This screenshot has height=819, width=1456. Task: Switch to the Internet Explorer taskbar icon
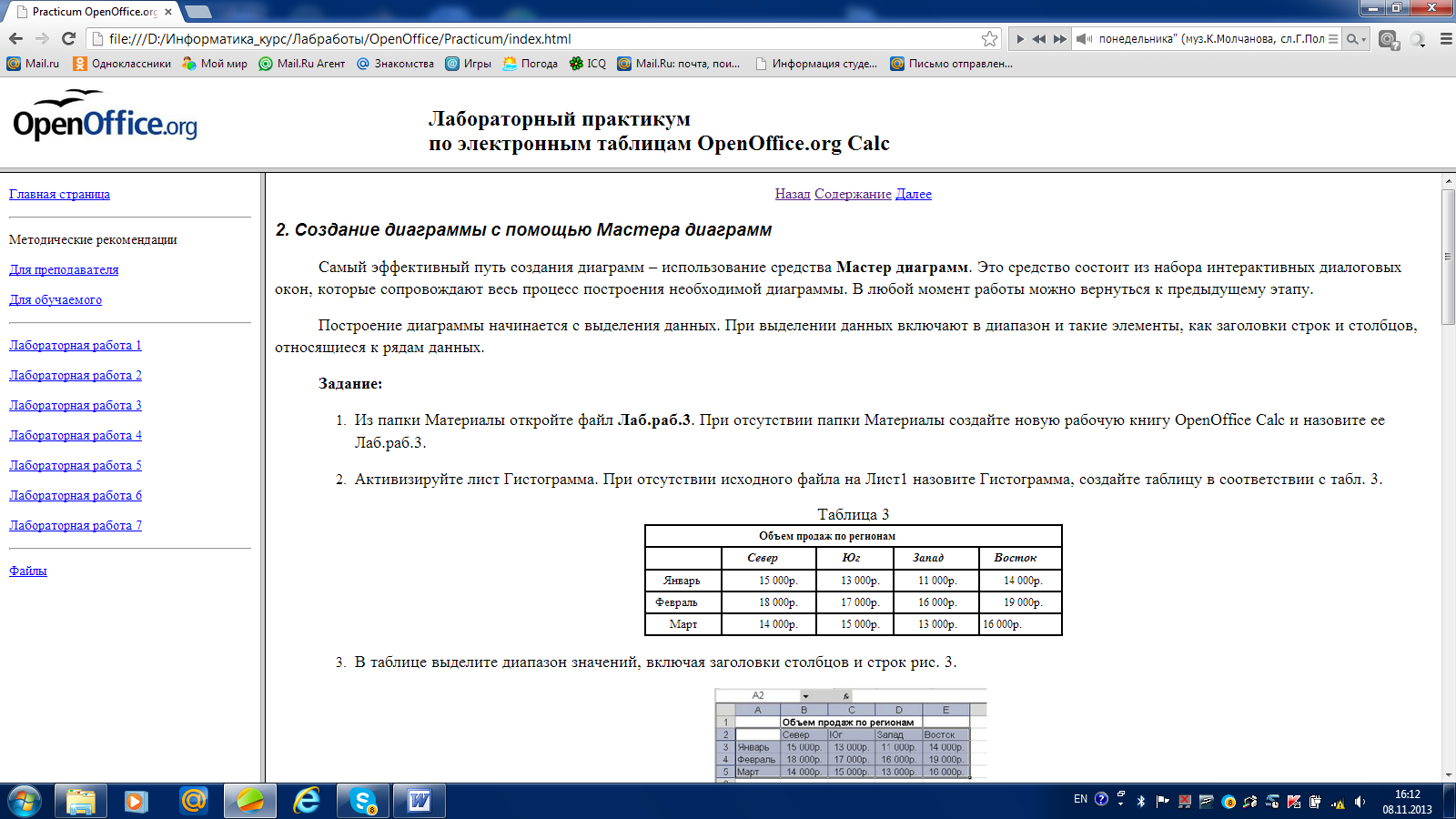[x=307, y=801]
